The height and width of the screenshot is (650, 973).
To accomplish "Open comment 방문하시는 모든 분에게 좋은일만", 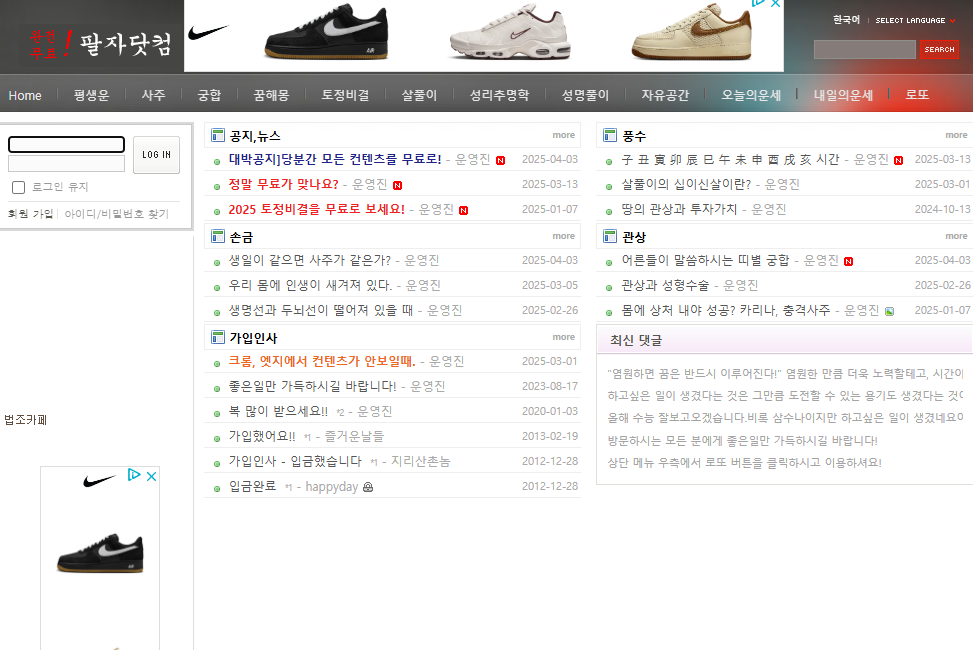I will [743, 441].
